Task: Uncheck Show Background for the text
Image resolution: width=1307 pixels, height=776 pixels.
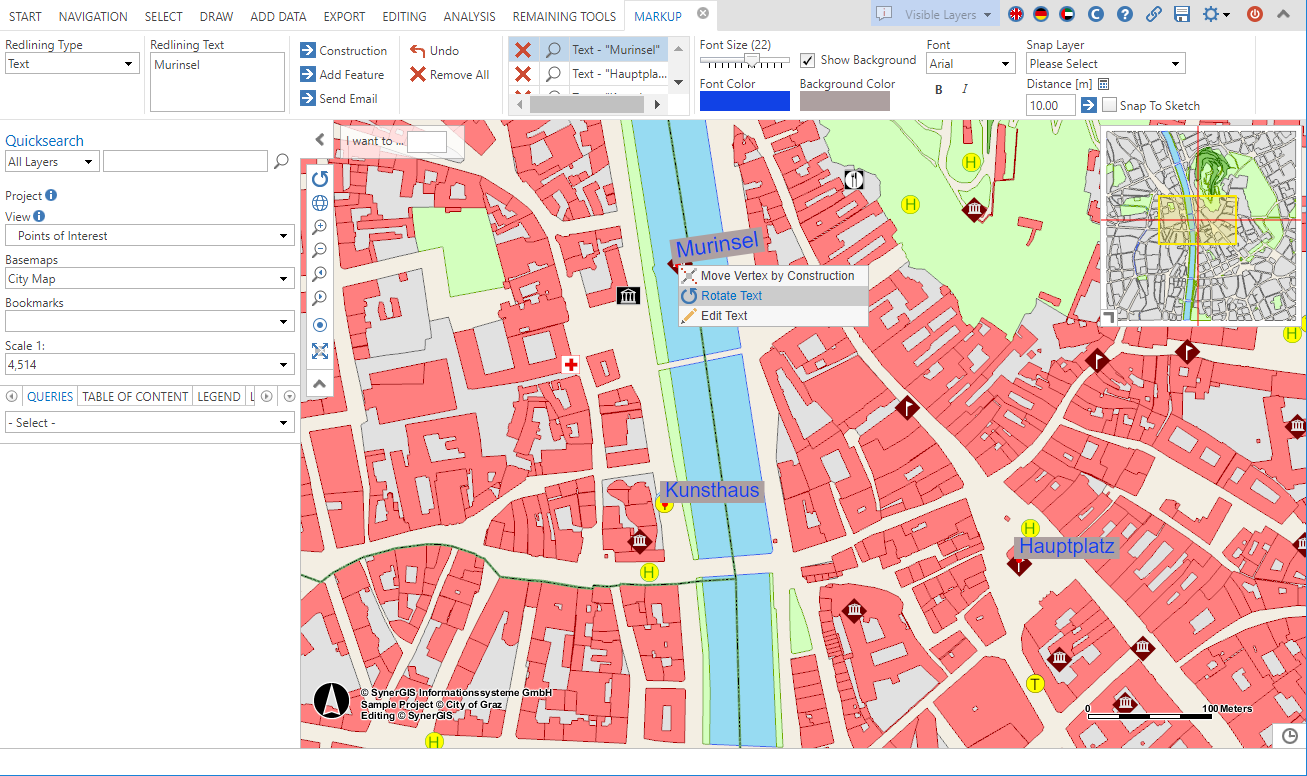Action: (x=807, y=60)
